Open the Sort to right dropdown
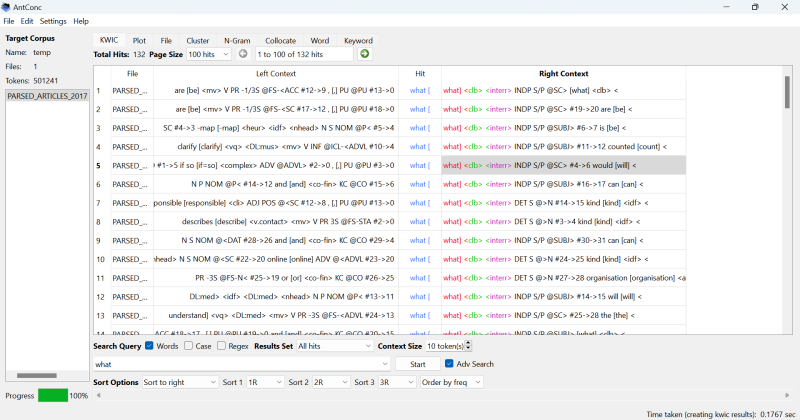The width and height of the screenshot is (800, 420). click(x=179, y=382)
